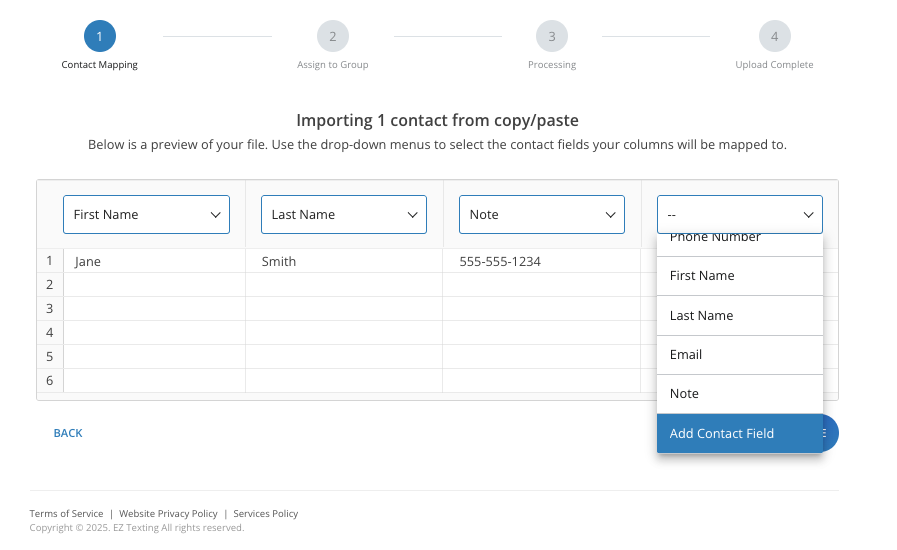This screenshot has height=550, width=897.
Task: Pick the partially visible Phone Number option
Action: pos(740,244)
